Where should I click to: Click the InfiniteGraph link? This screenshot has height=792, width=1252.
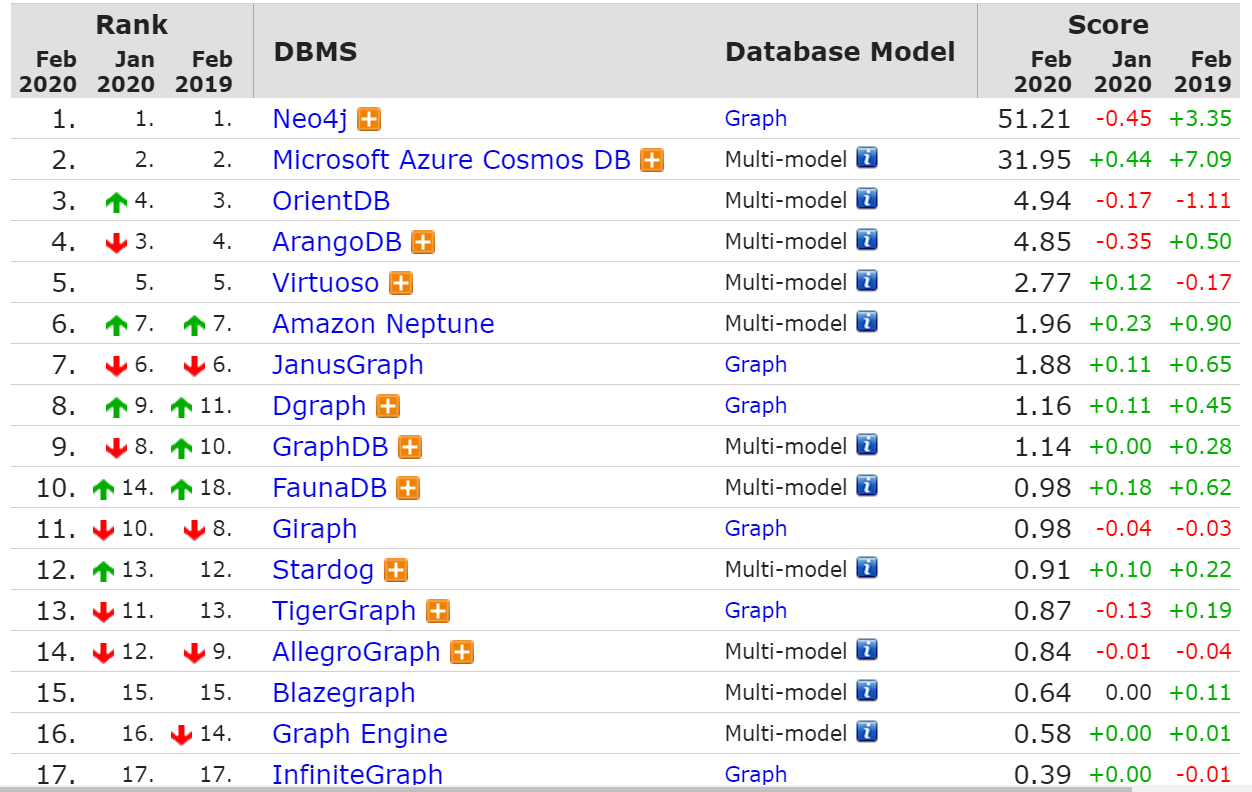click(358, 774)
